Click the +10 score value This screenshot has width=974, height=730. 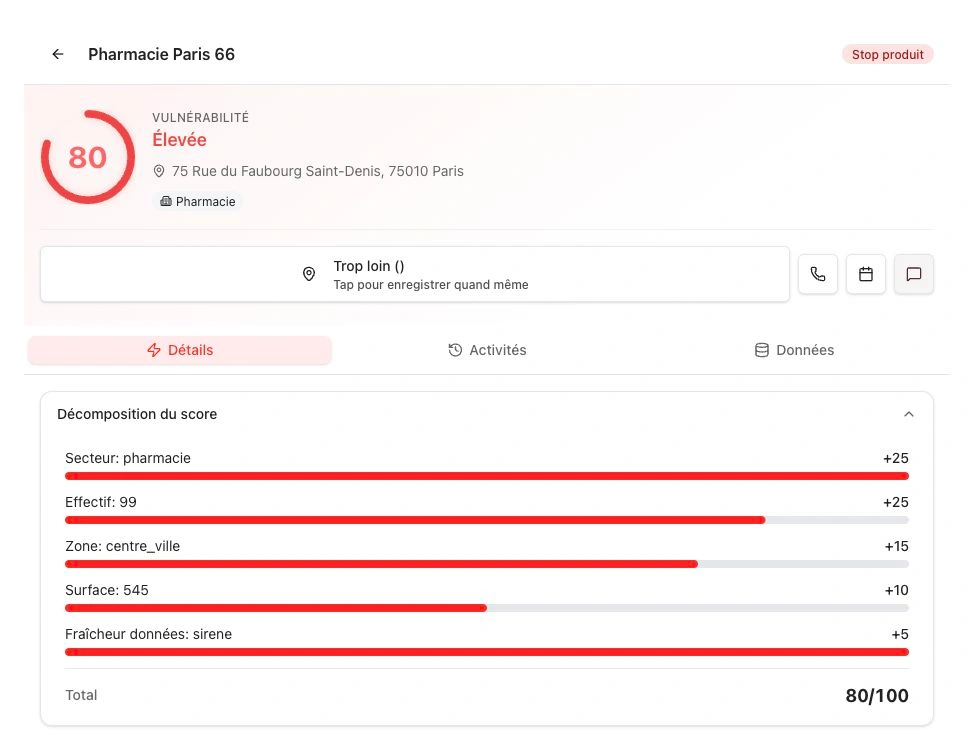pos(896,590)
